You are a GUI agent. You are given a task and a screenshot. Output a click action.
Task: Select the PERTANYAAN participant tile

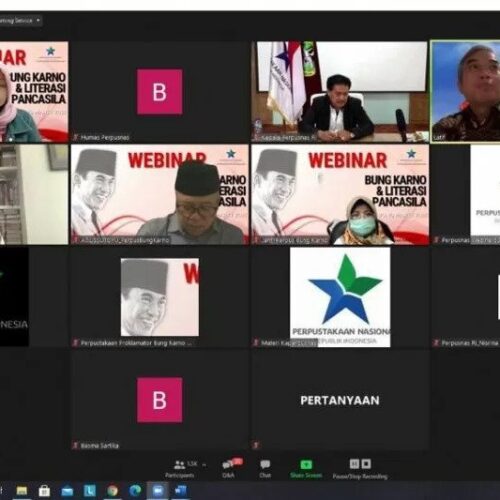click(x=340, y=400)
